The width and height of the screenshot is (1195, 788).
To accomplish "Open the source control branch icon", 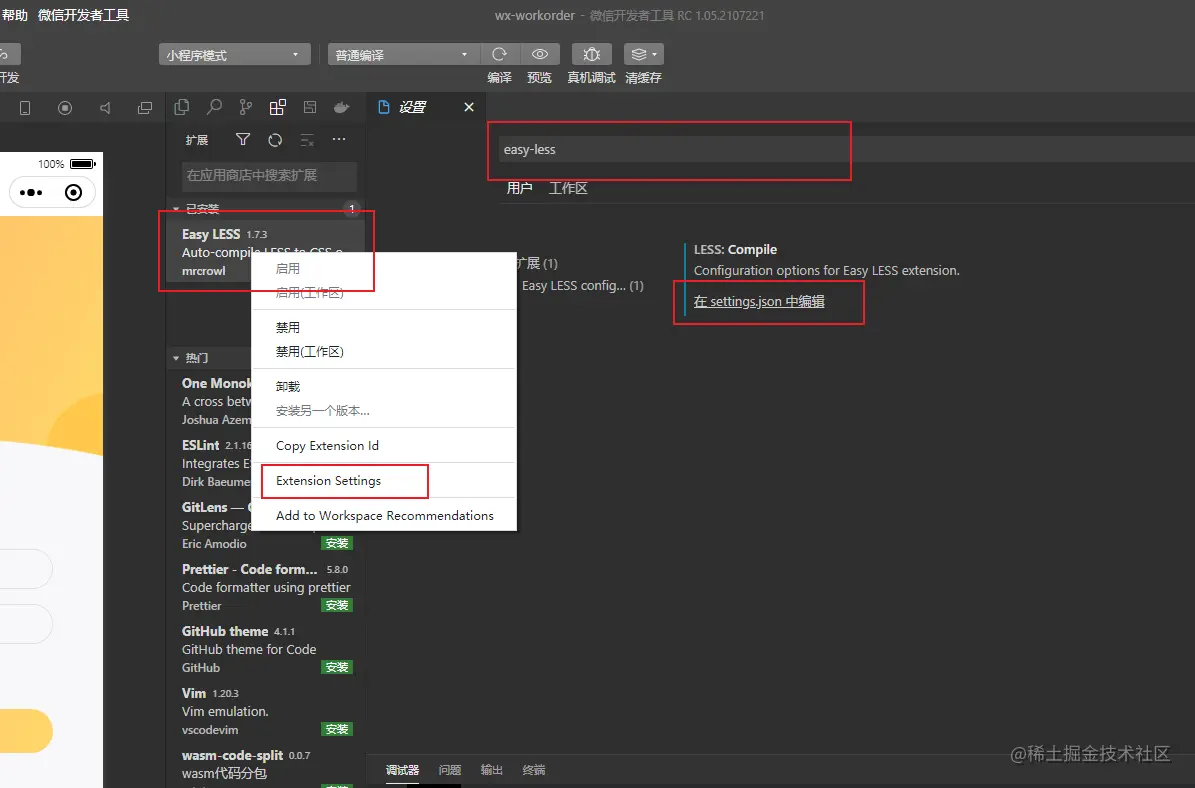I will click(245, 107).
